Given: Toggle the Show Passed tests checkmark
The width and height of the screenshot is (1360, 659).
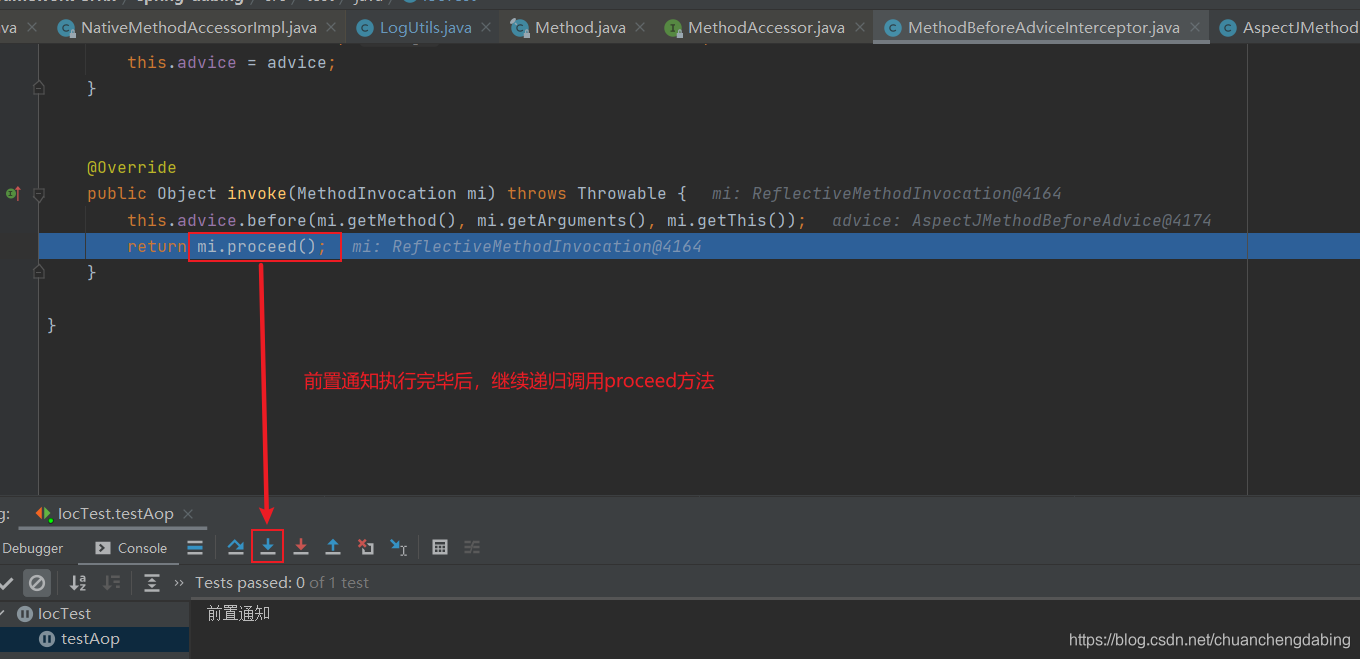Looking at the screenshot, I should coord(7,583).
